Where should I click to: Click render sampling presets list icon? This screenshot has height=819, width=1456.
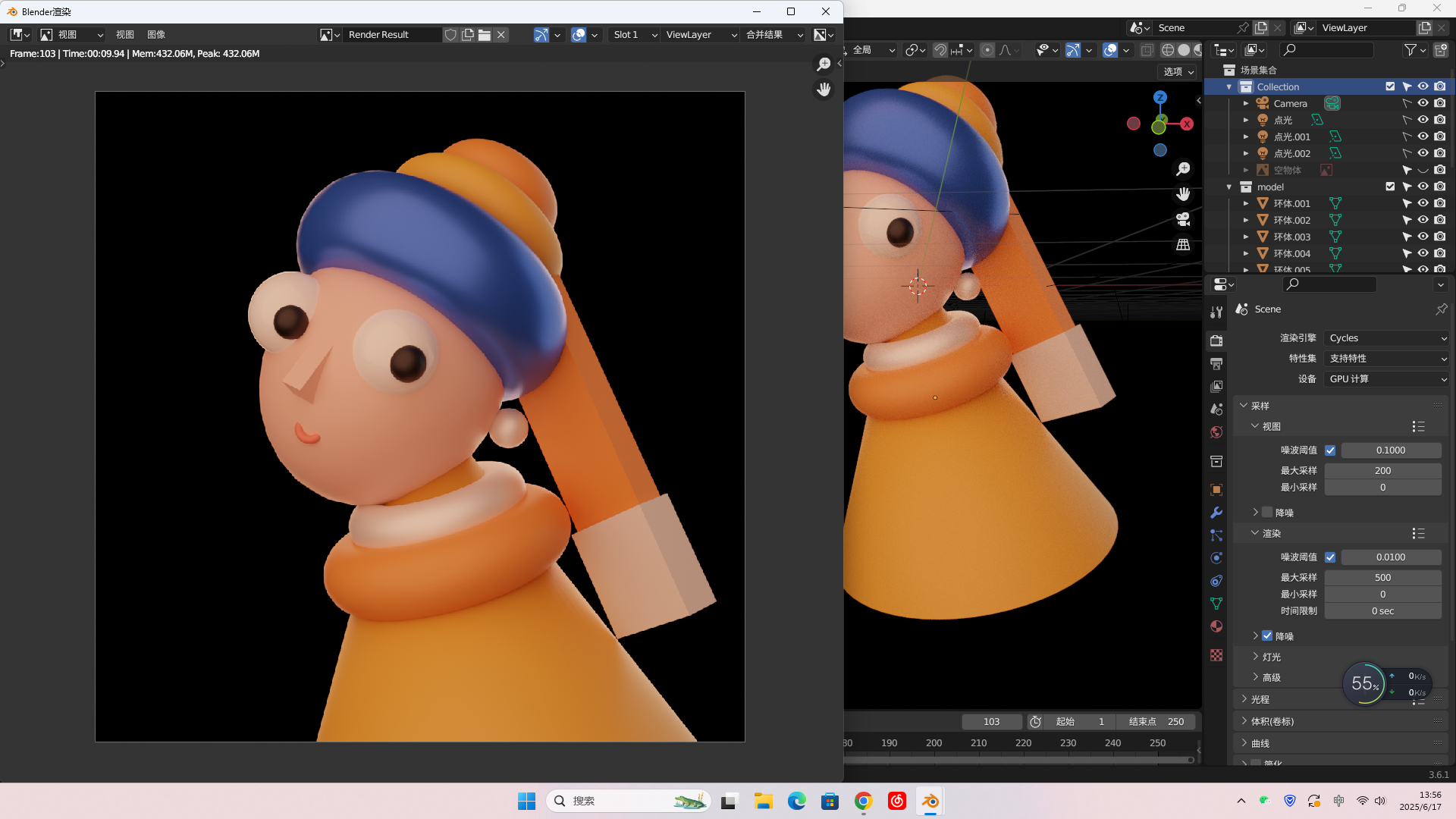(x=1418, y=534)
